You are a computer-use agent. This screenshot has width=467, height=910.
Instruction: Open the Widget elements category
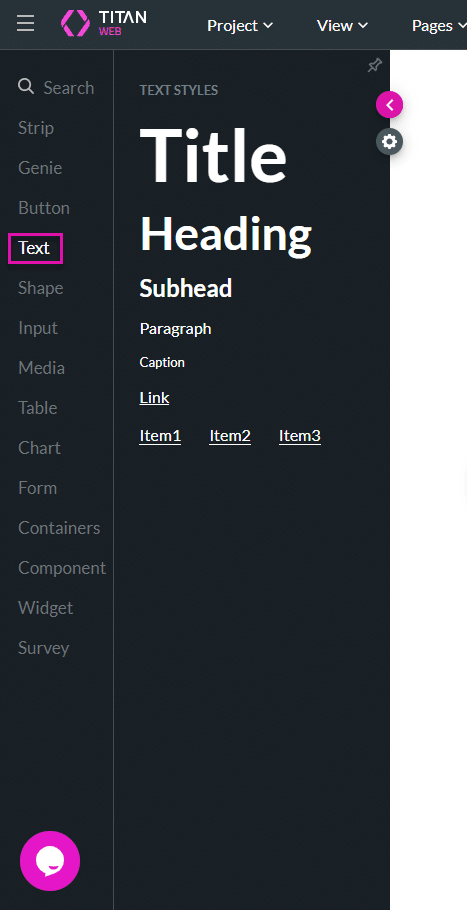coord(46,608)
